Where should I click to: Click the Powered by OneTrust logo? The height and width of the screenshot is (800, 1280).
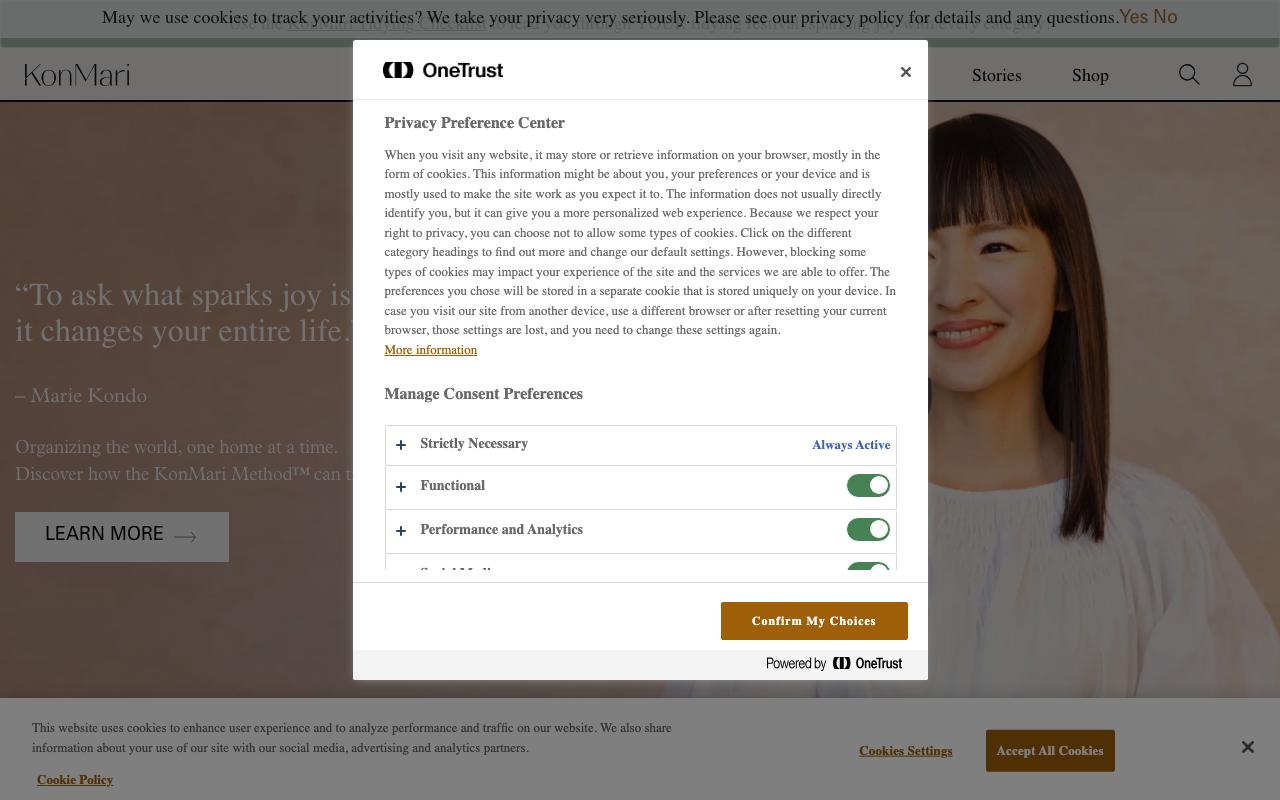834,663
